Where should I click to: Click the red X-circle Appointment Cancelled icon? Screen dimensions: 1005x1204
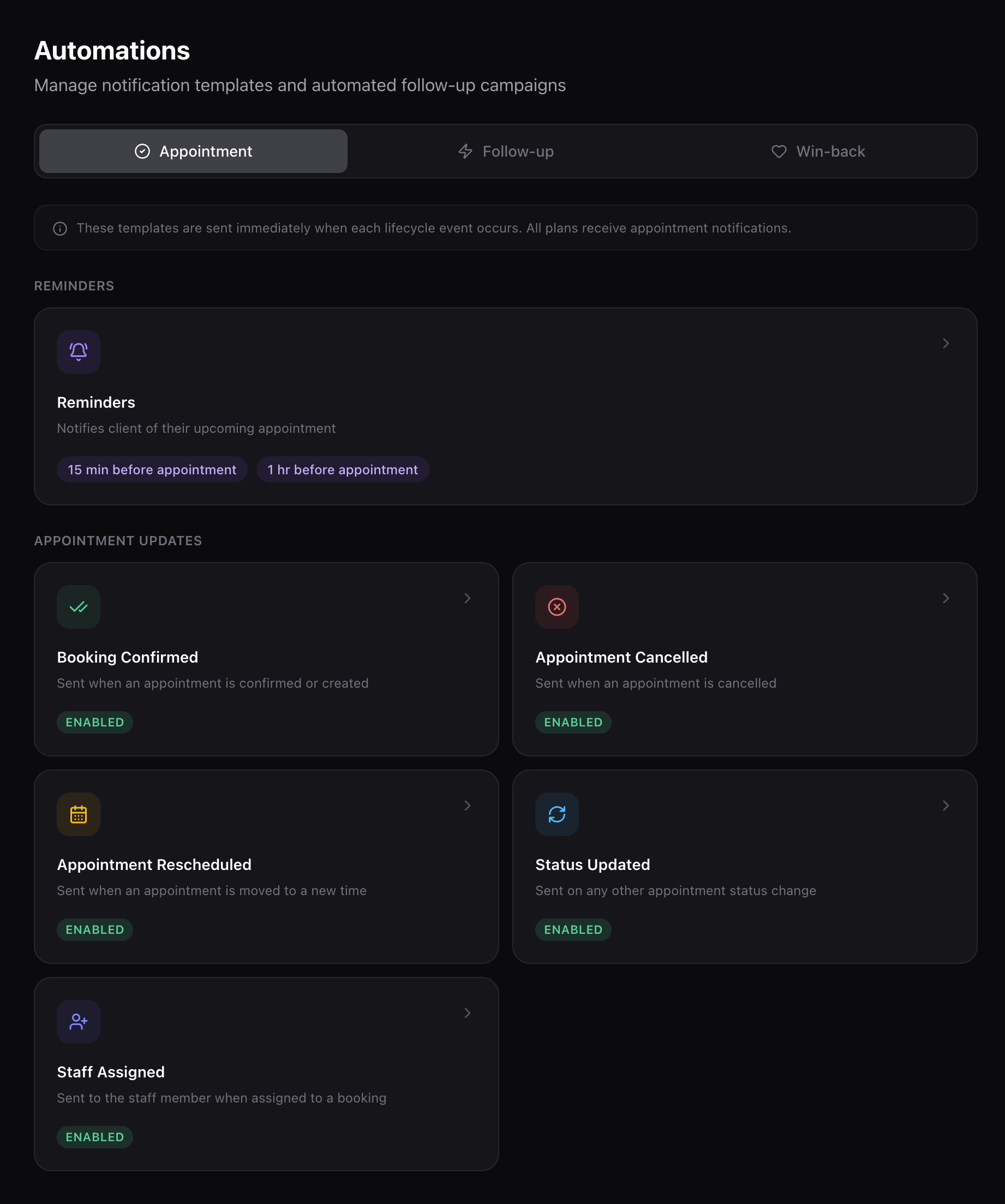pyautogui.click(x=557, y=606)
